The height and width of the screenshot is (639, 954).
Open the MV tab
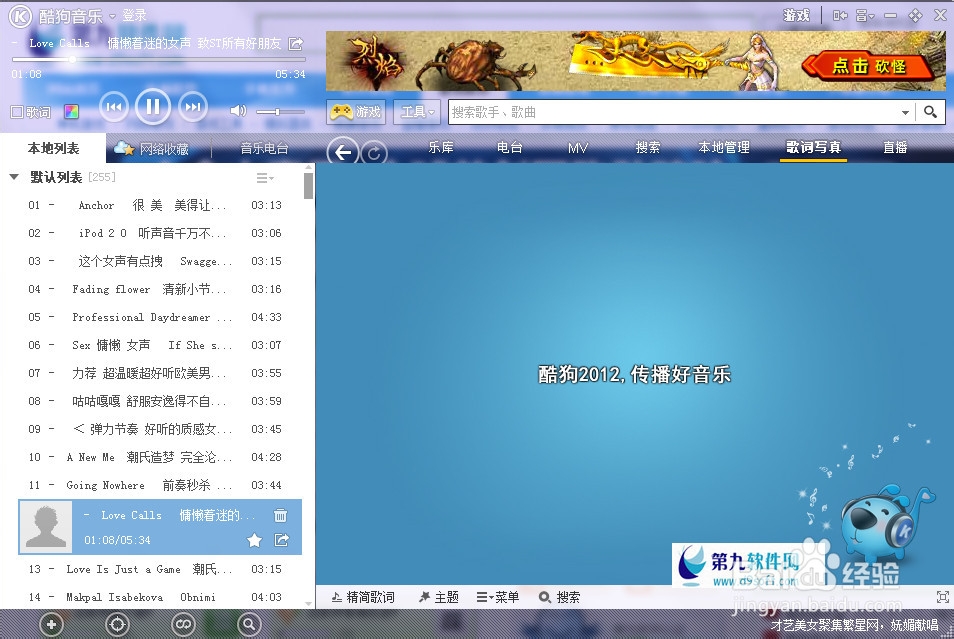pos(577,147)
